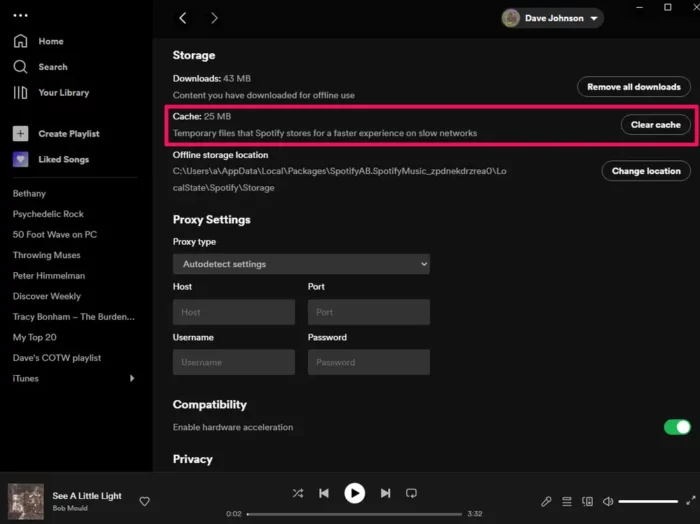Toggle Enable hardware acceleration switch
This screenshot has height=524, width=700.
pos(677,427)
